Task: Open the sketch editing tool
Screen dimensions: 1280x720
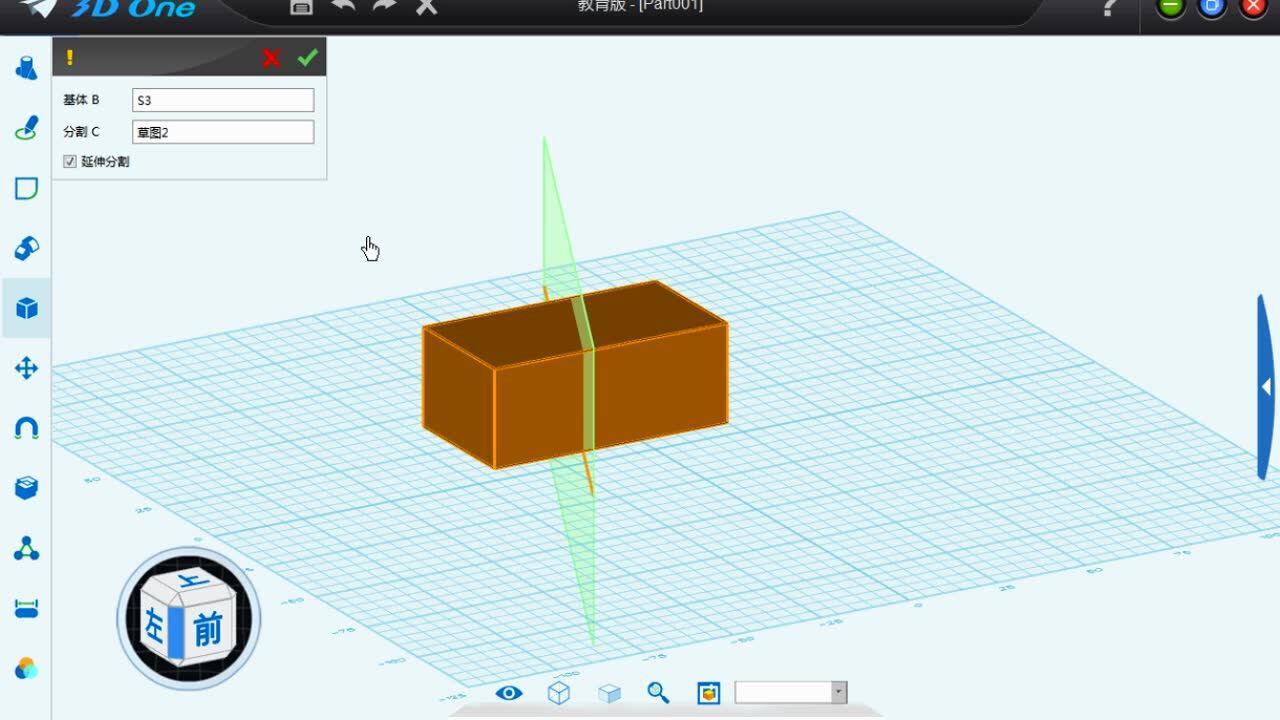Action: [x=27, y=188]
